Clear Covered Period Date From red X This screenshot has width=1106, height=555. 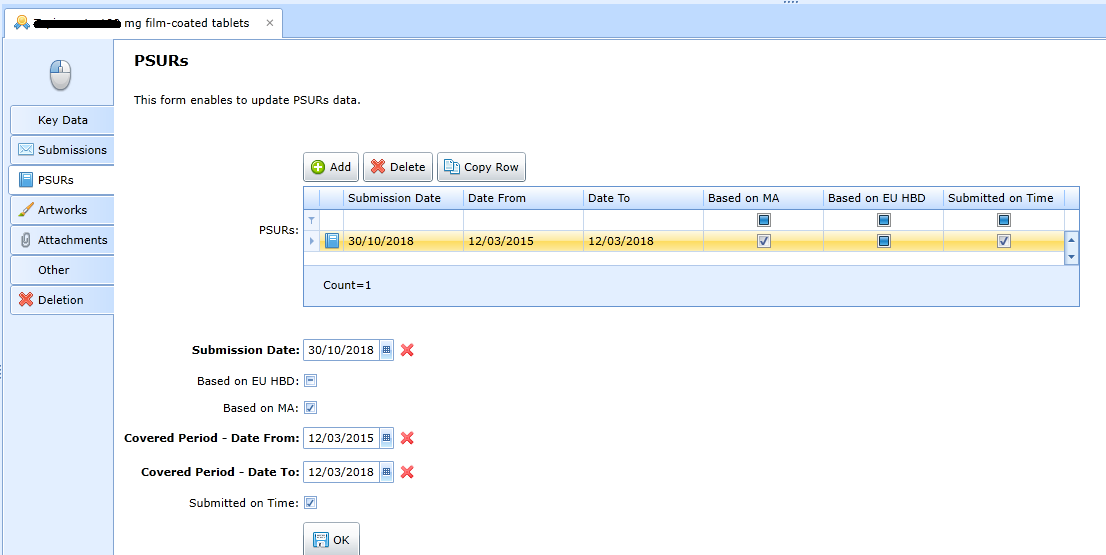click(407, 438)
